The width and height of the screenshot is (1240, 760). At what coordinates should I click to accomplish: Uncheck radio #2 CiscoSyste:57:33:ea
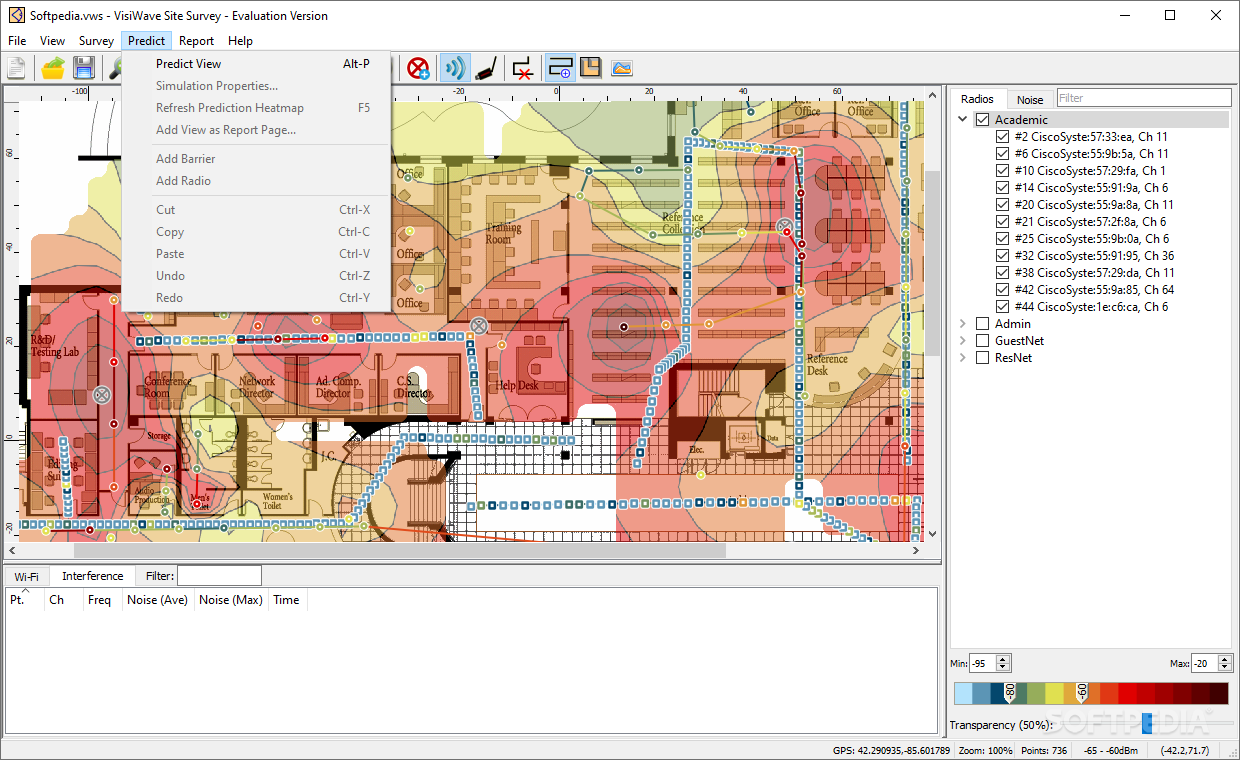(1002, 137)
